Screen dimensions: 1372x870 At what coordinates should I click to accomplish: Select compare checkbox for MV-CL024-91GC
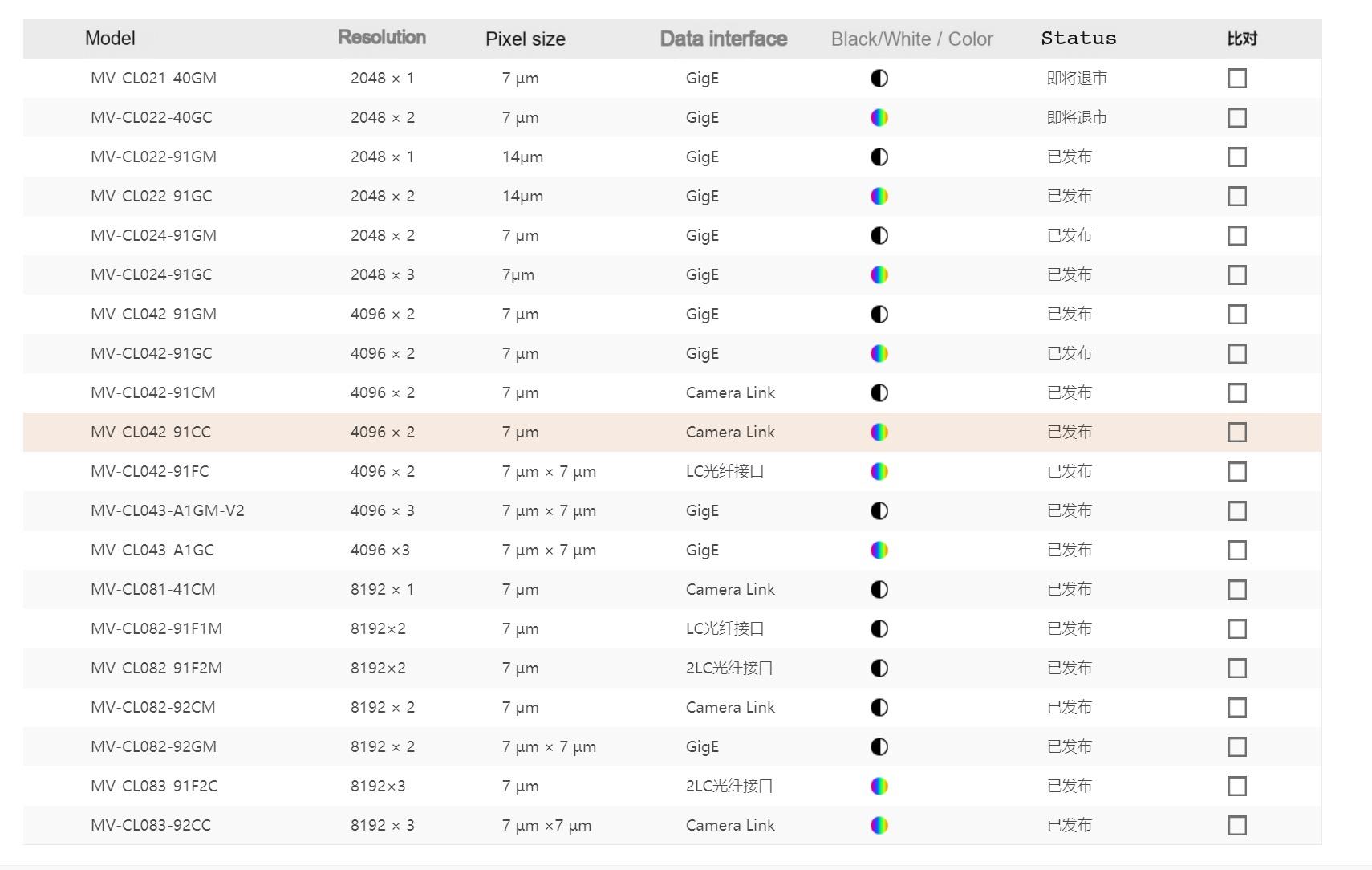tap(1236, 275)
